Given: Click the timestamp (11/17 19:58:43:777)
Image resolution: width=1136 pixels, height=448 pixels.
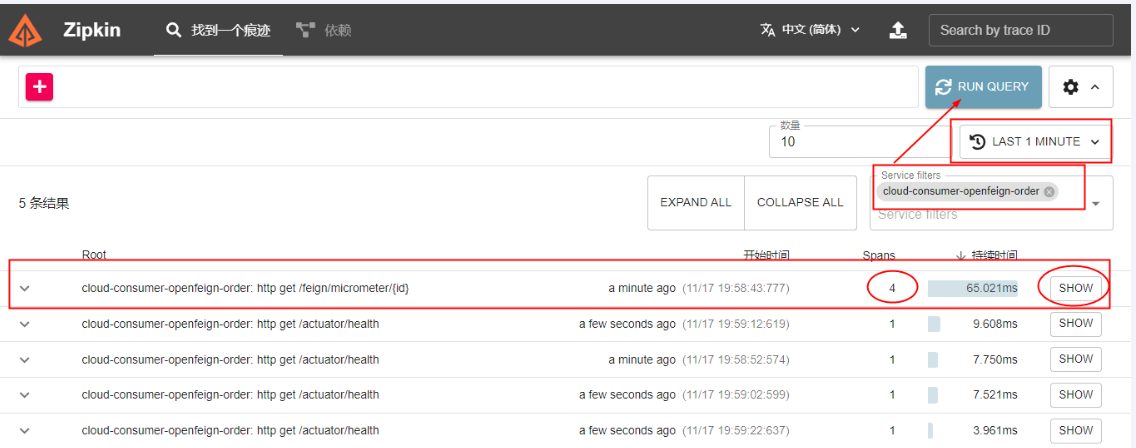Looking at the screenshot, I should coord(736,289).
